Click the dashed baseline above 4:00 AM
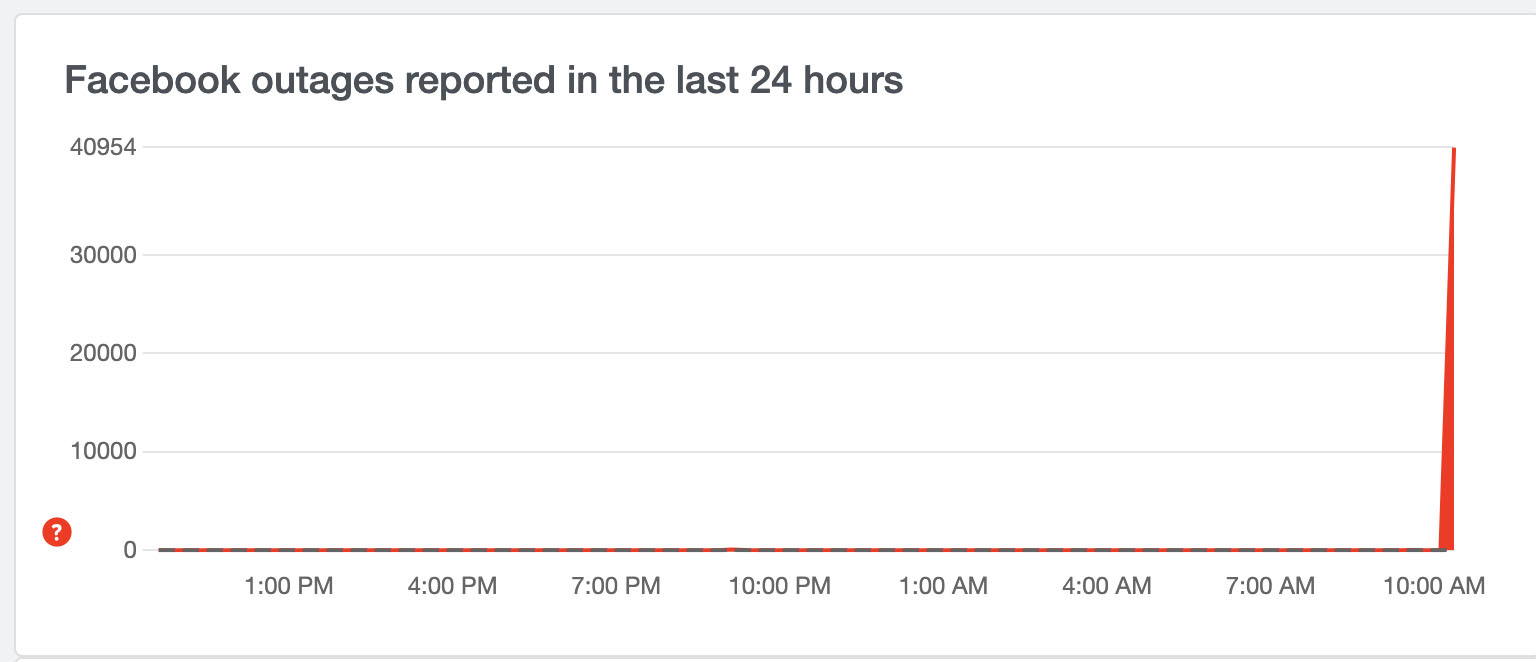The image size is (1536, 662). point(1106,550)
